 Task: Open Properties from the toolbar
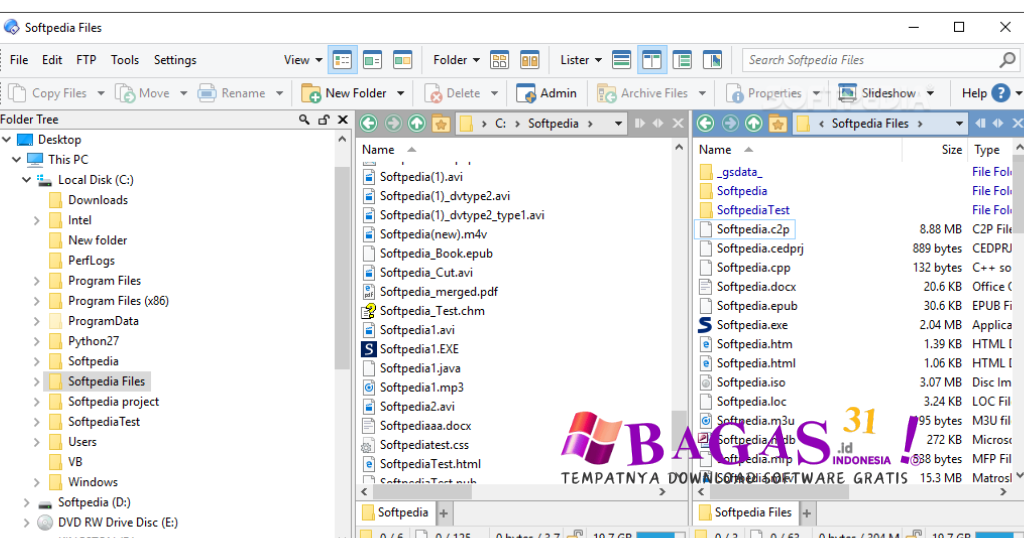(764, 93)
